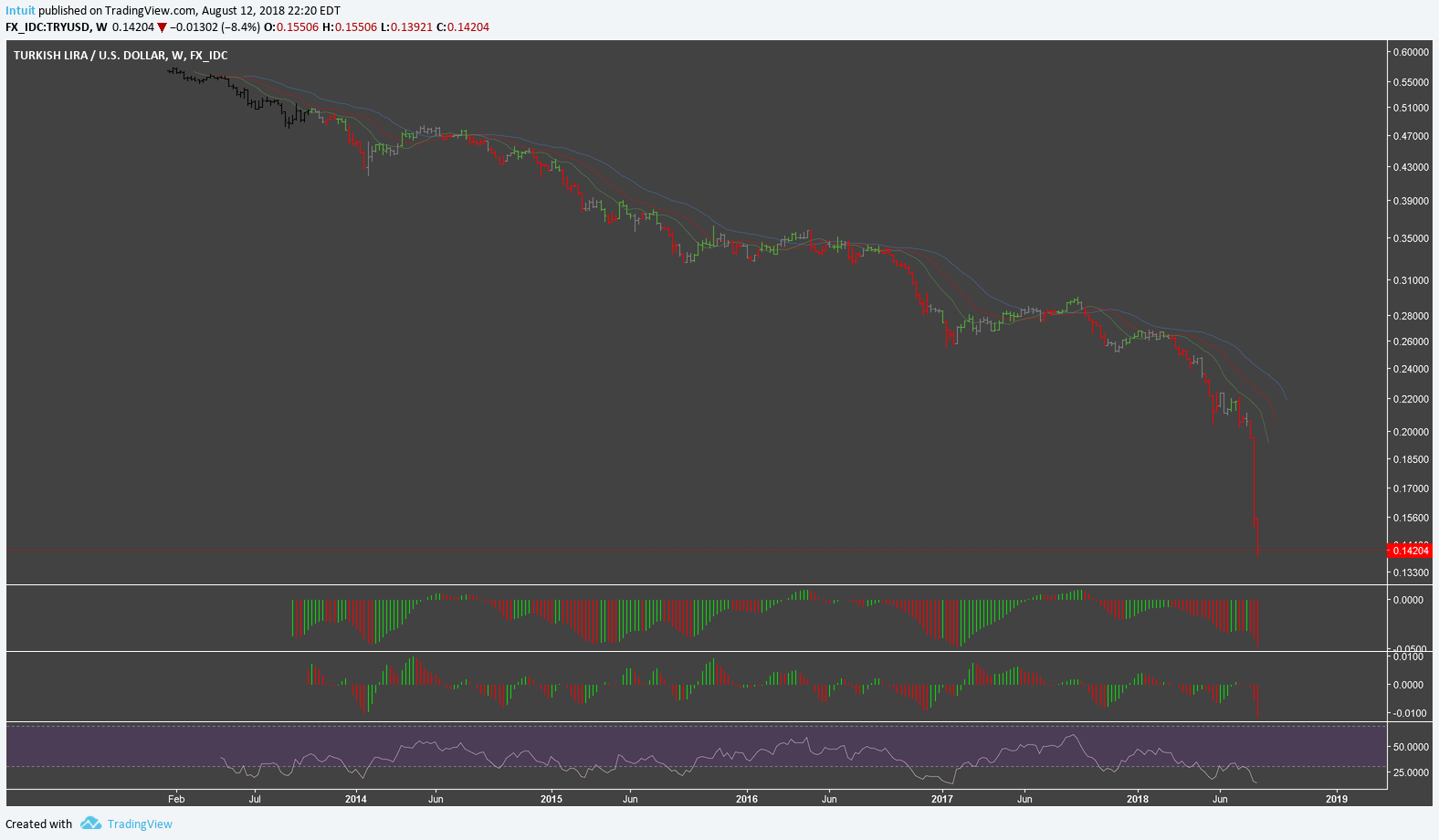This screenshot has height=840, width=1439.
Task: Open the Intuit author link
Action: (20, 11)
